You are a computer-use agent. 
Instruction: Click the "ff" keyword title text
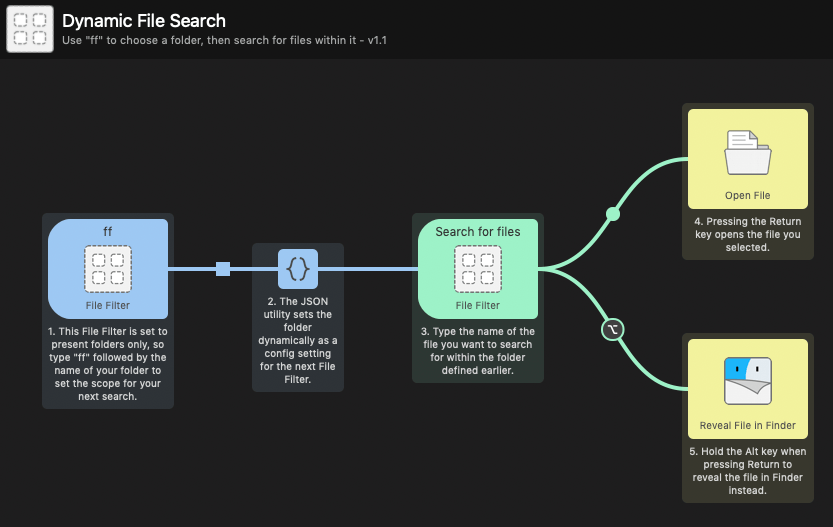[x=108, y=231]
